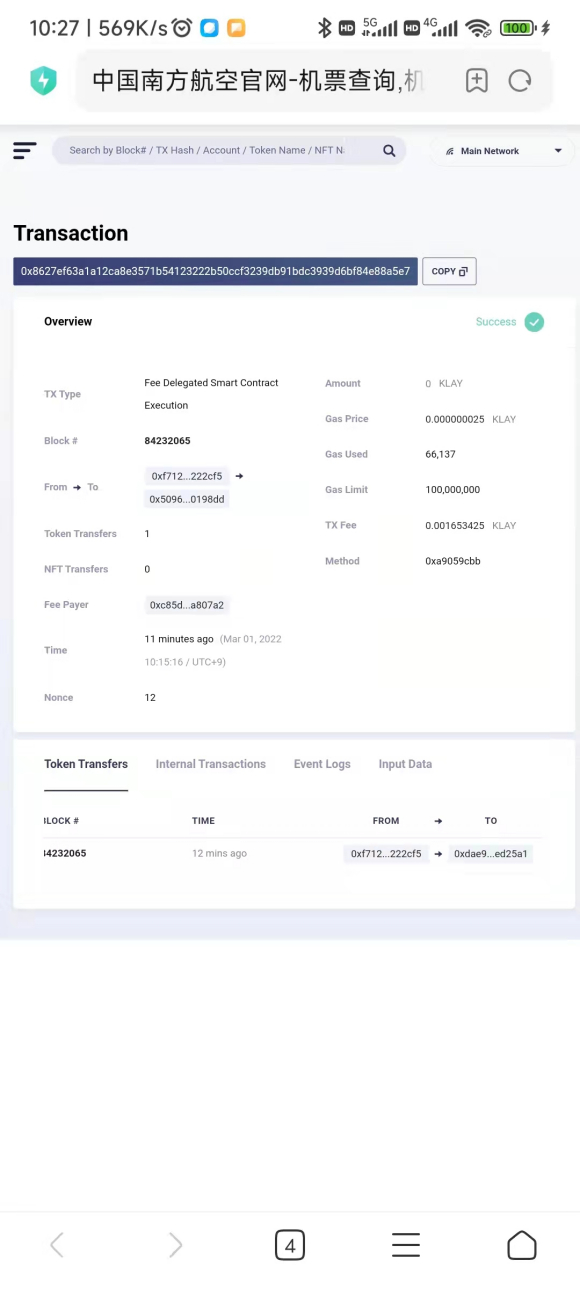Tap the browser address bar title
Viewport: 580px width, 1289px height.
(258, 81)
